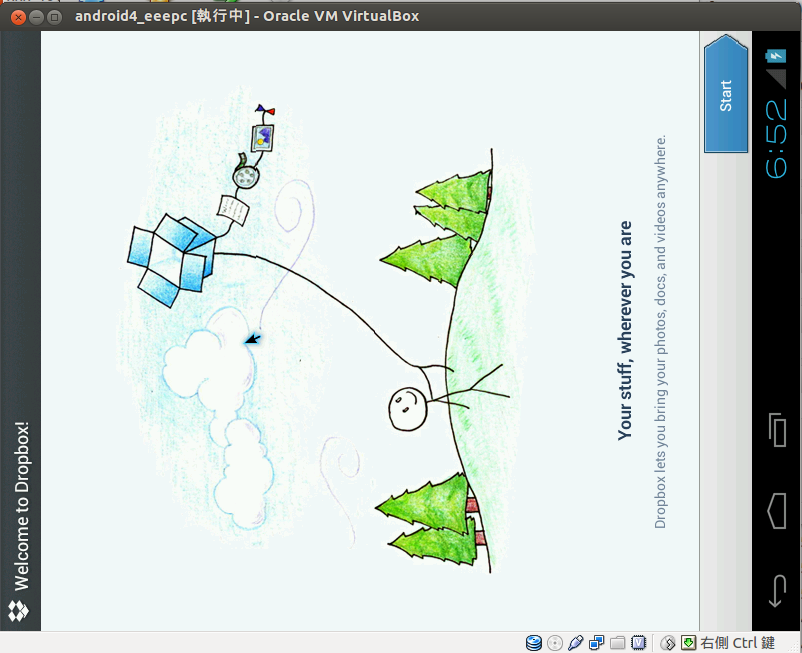Close the VirtualBox window
Screen dimensions: 802x653
pyautogui.click(x=18, y=17)
